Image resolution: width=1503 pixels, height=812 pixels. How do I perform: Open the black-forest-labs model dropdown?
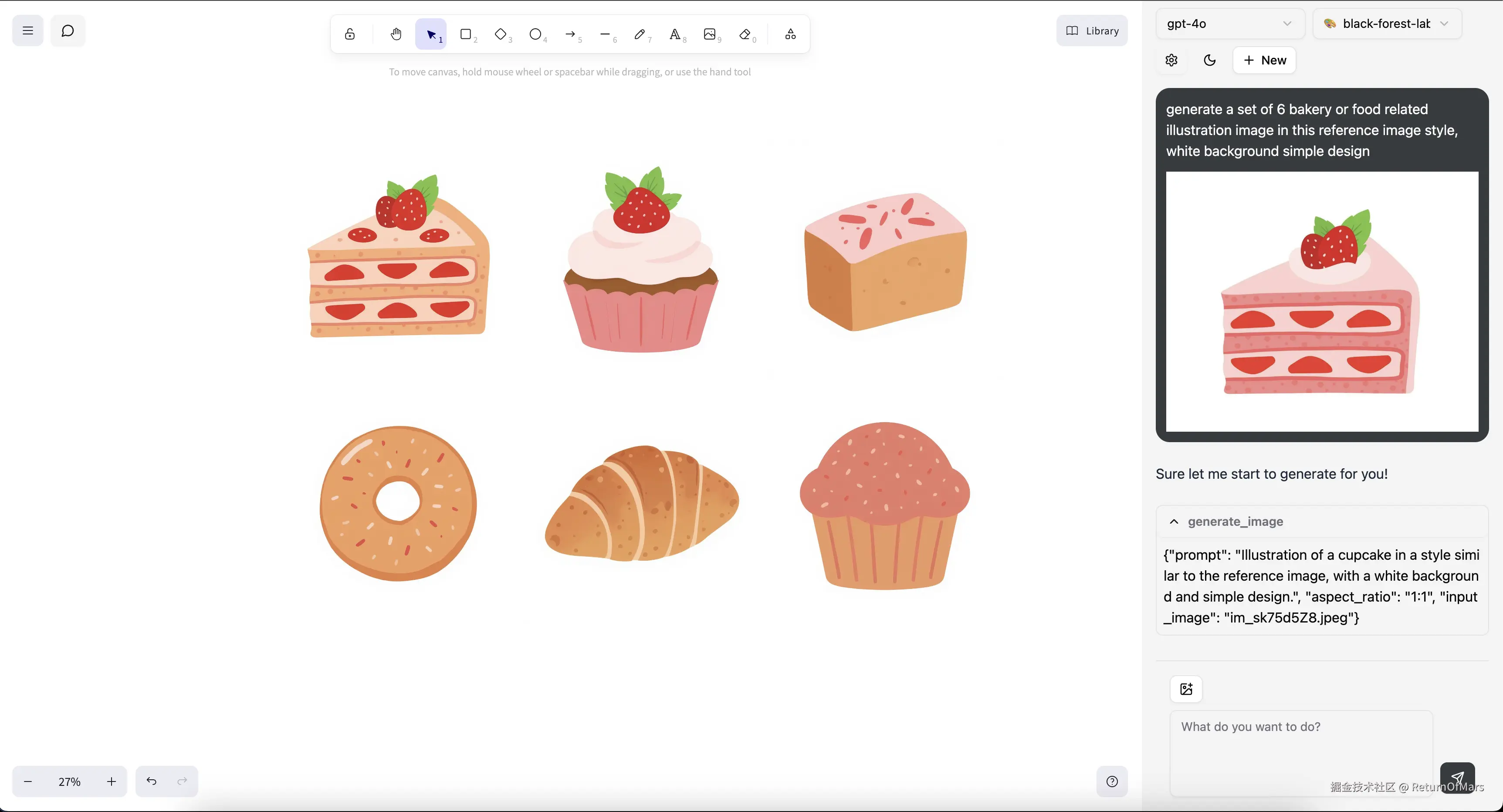pyautogui.click(x=1386, y=24)
